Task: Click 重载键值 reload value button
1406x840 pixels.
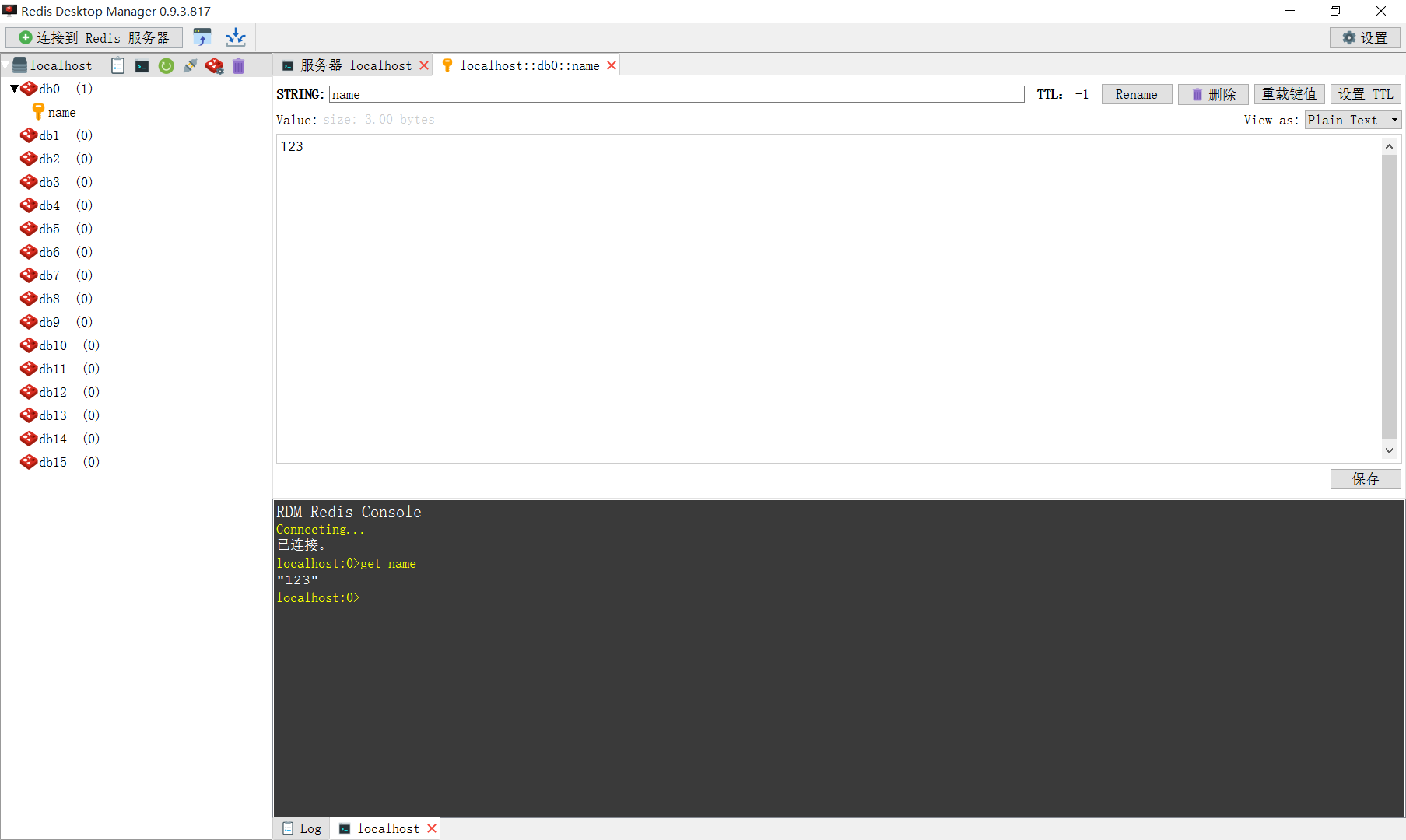Action: 1289,94
